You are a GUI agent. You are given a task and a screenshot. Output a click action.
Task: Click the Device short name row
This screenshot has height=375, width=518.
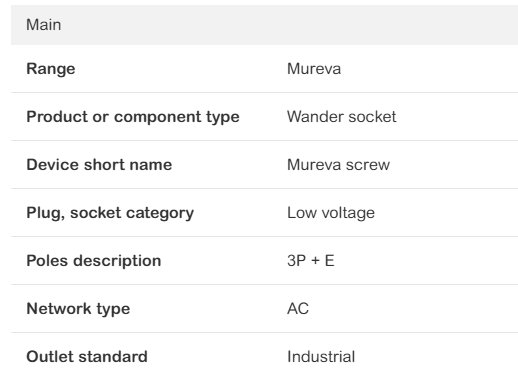click(264, 165)
